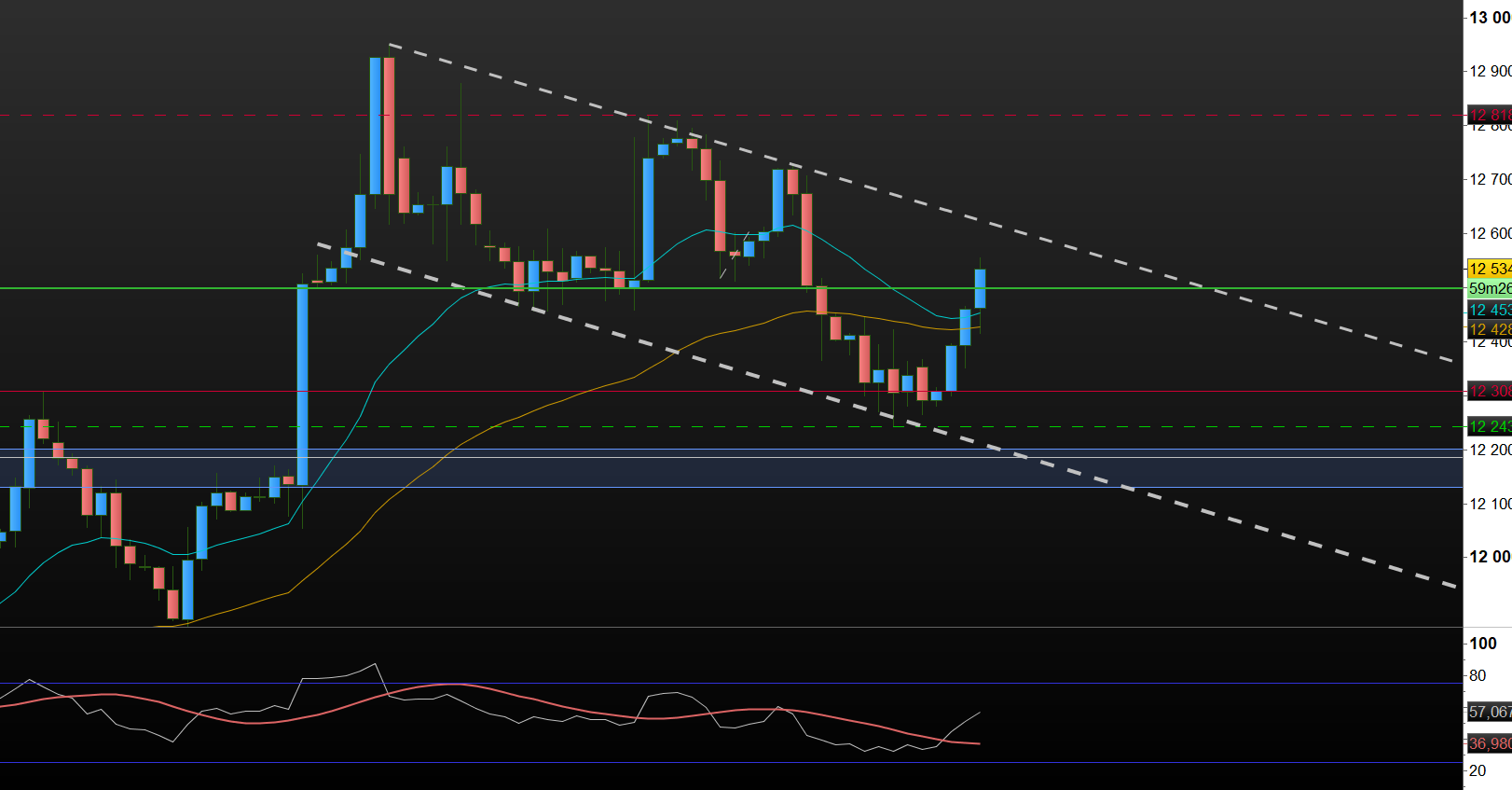Click the latest blue candlestick
The height and width of the screenshot is (790, 1512).
(x=980, y=288)
